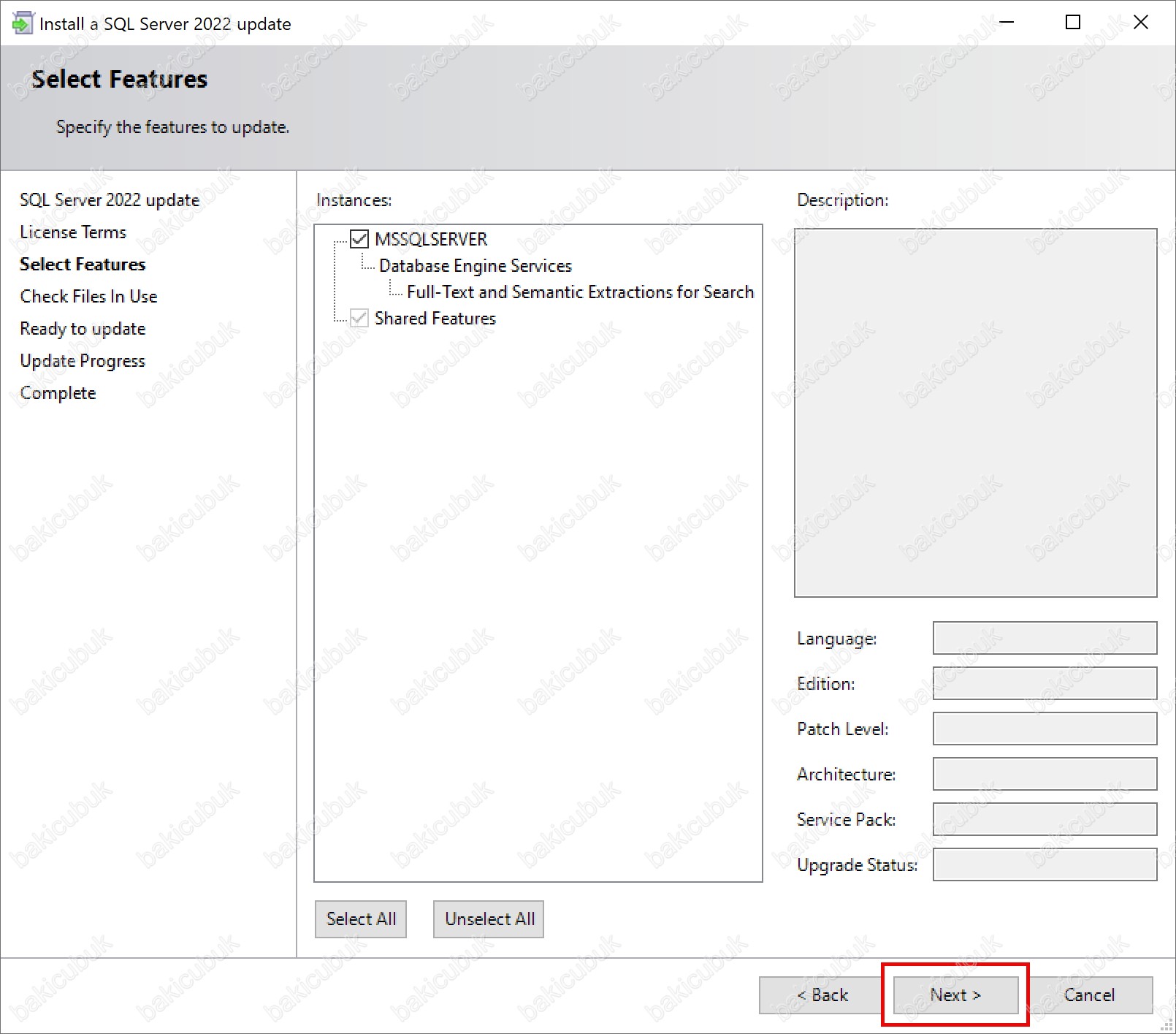Proceed with the Next > button
The image size is (1176, 1034).
point(955,995)
